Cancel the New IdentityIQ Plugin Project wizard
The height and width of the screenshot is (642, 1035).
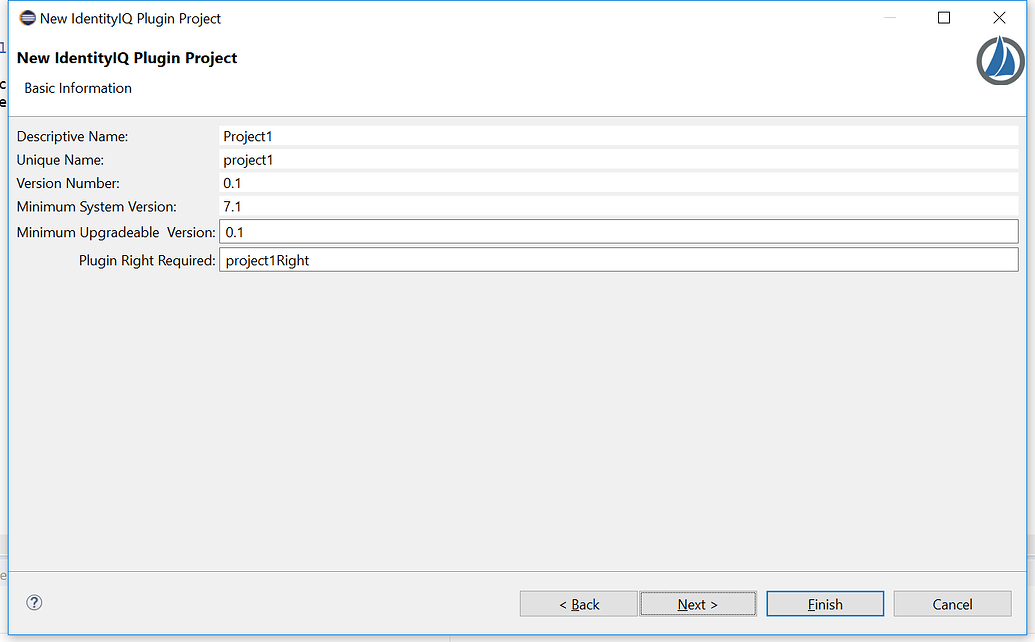[952, 603]
